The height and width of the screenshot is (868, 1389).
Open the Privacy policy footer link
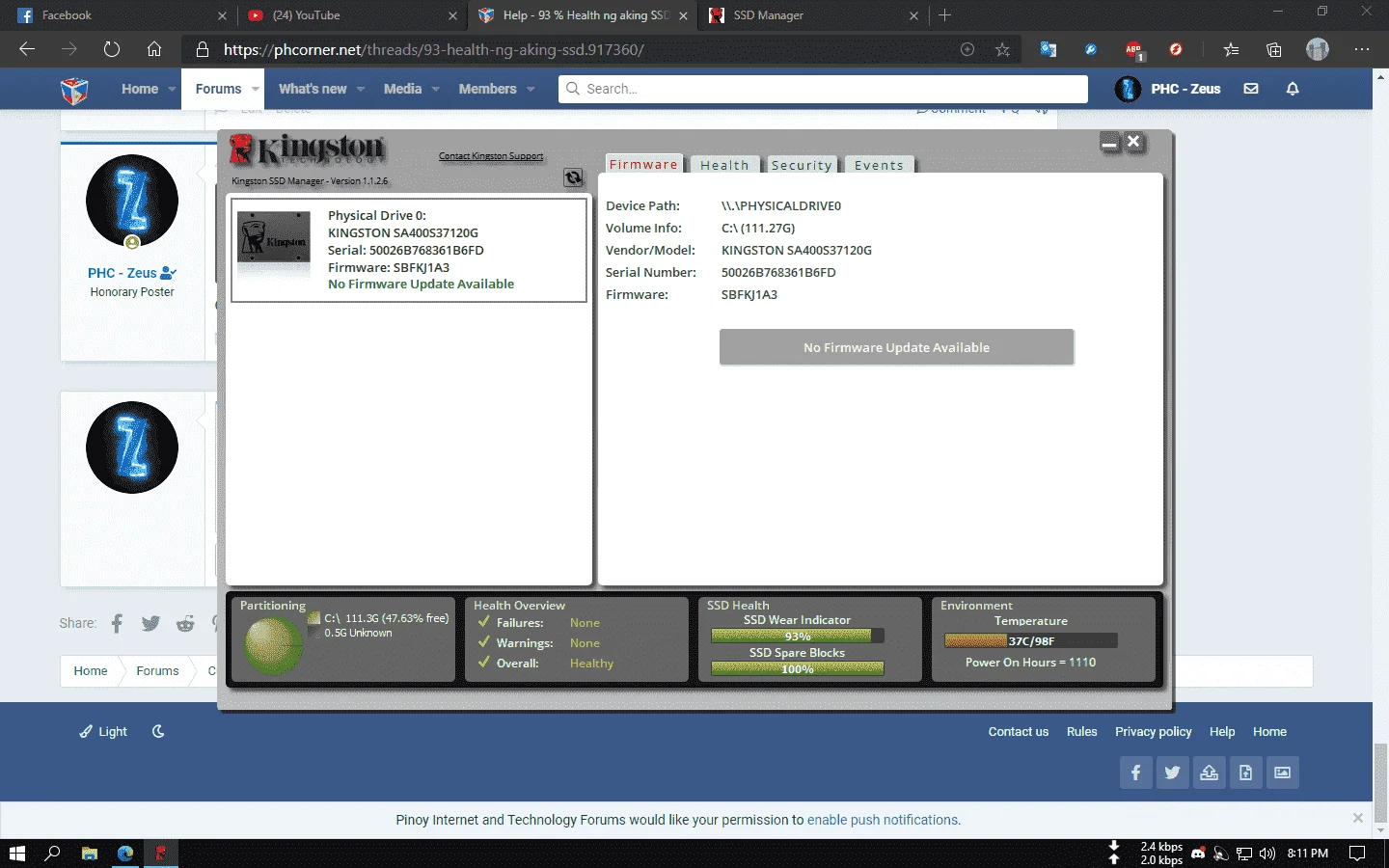click(1153, 732)
